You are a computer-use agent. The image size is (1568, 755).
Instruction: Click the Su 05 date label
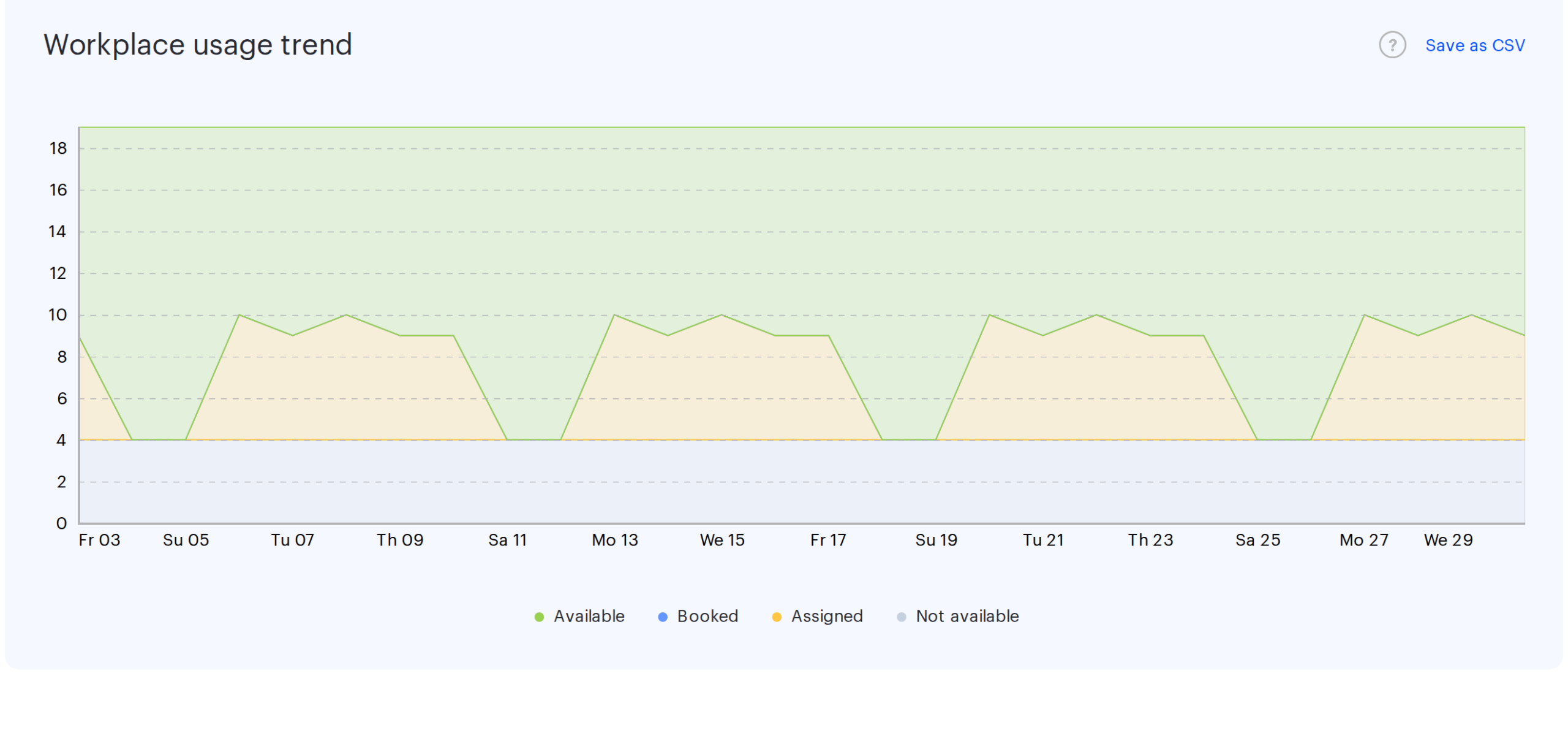(186, 540)
